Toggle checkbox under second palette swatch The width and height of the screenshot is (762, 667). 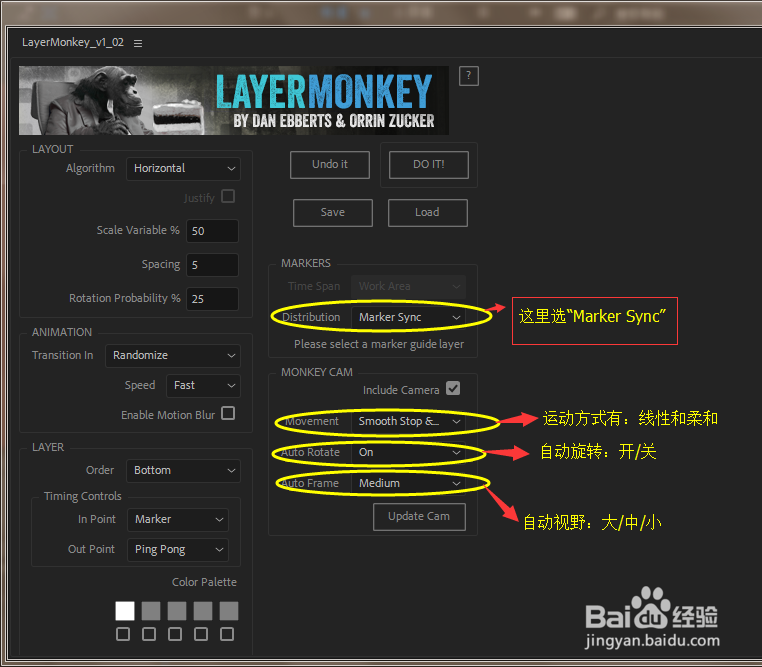(149, 634)
